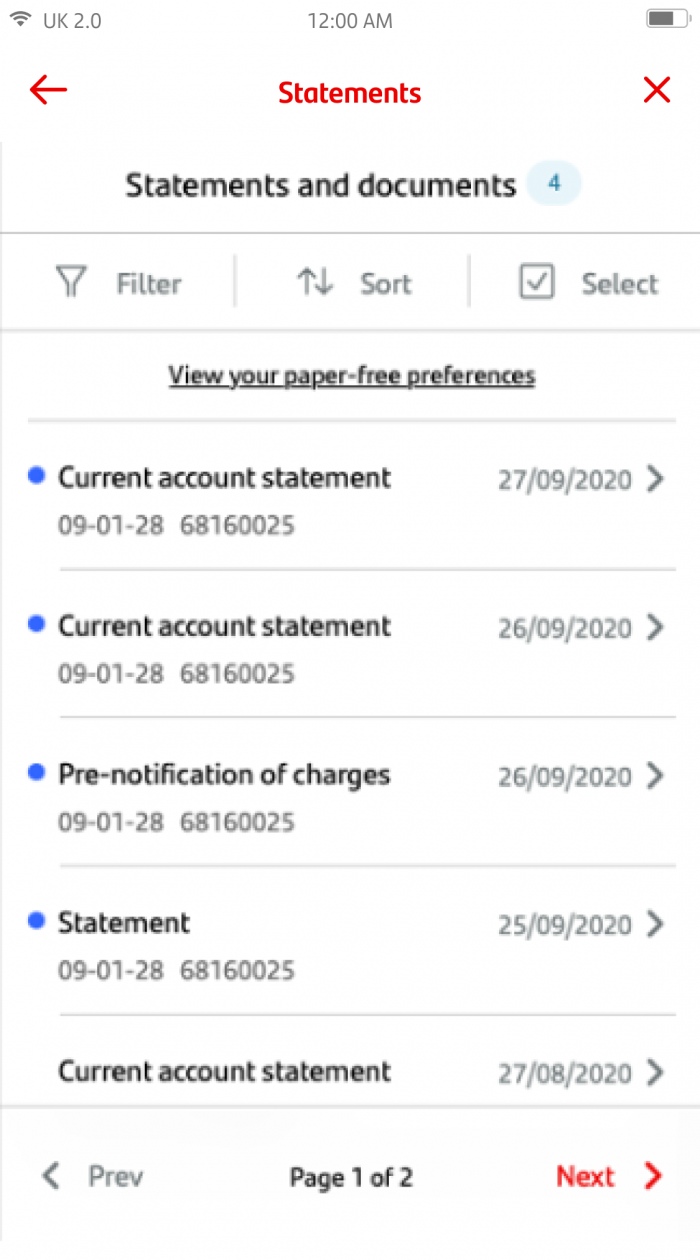700x1260 pixels.
Task: Open the Filter options for statements
Action: (x=120, y=282)
